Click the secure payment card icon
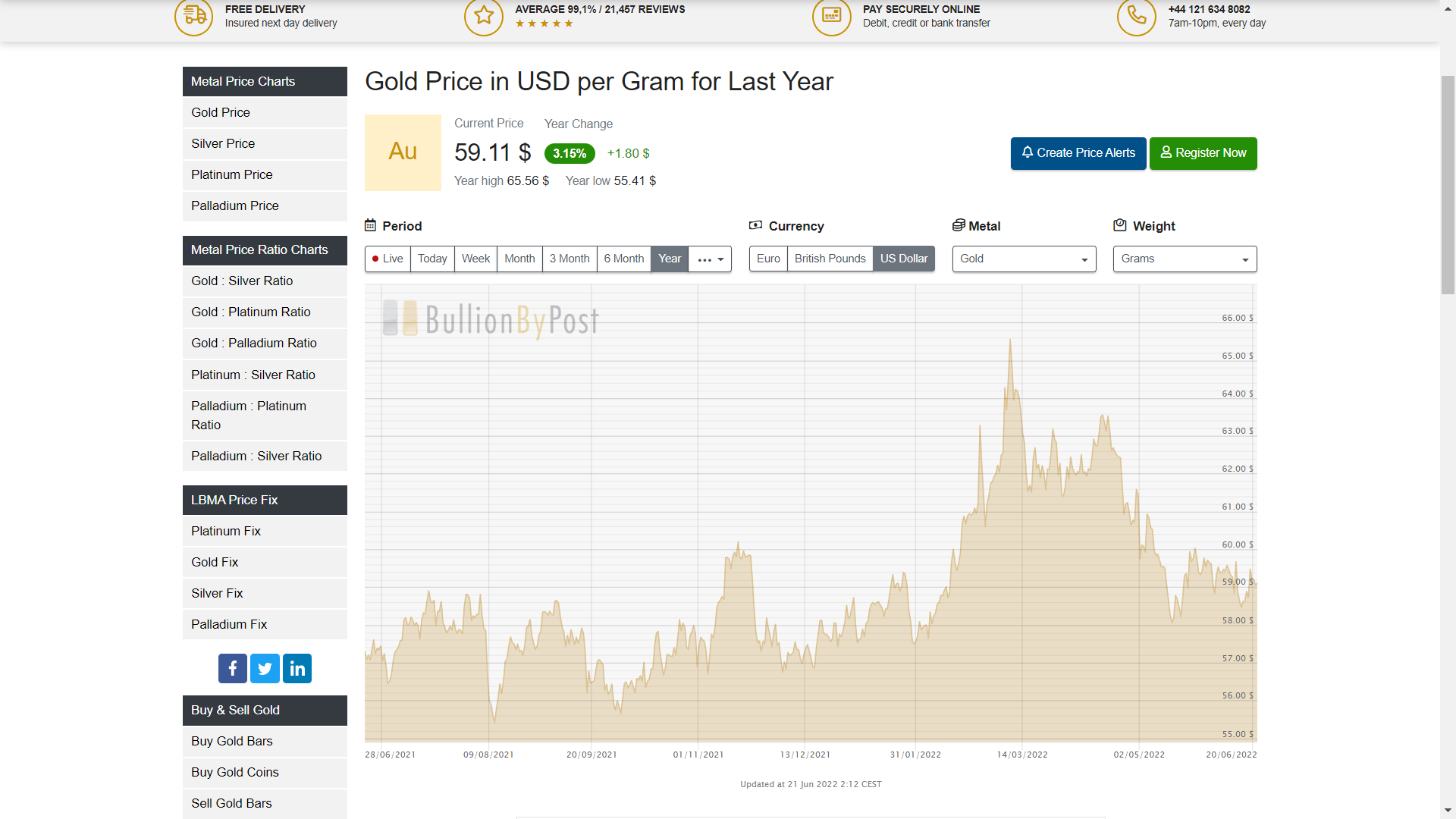Viewport: 1456px width, 819px height. pos(832,15)
